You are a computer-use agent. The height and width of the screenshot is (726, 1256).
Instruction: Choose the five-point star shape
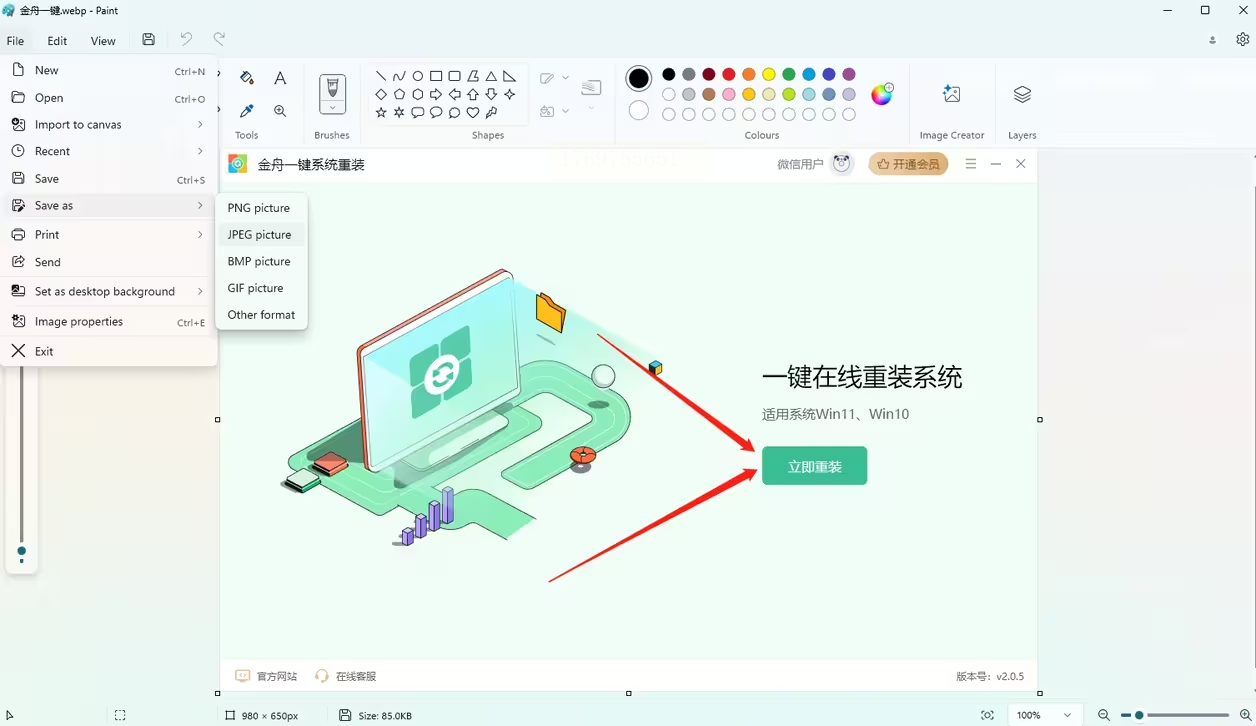pyautogui.click(x=381, y=113)
